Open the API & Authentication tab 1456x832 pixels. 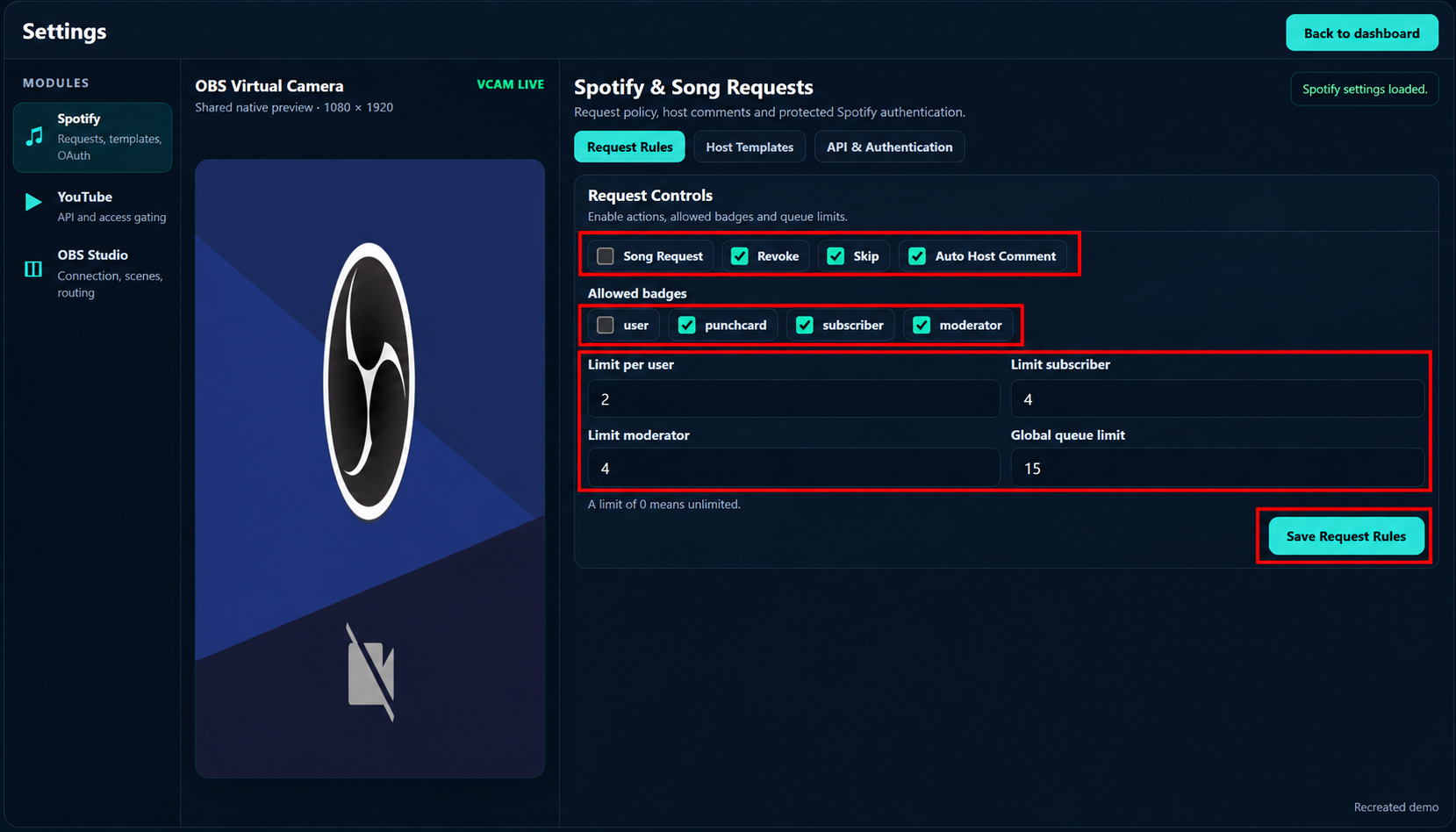tap(889, 147)
